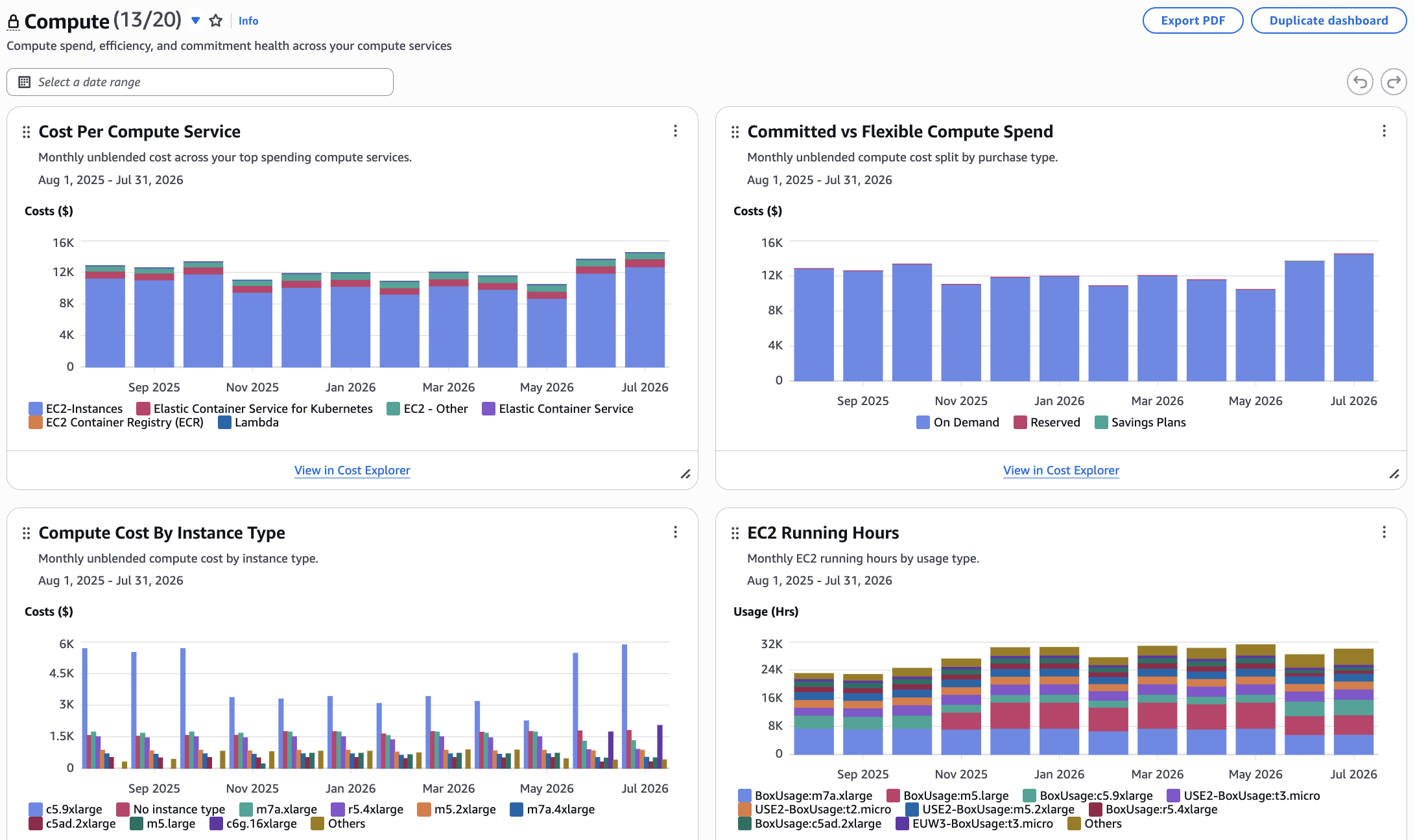
Task: Toggle c5ad.2xlarge legend swatch
Action: pyautogui.click(x=36, y=823)
